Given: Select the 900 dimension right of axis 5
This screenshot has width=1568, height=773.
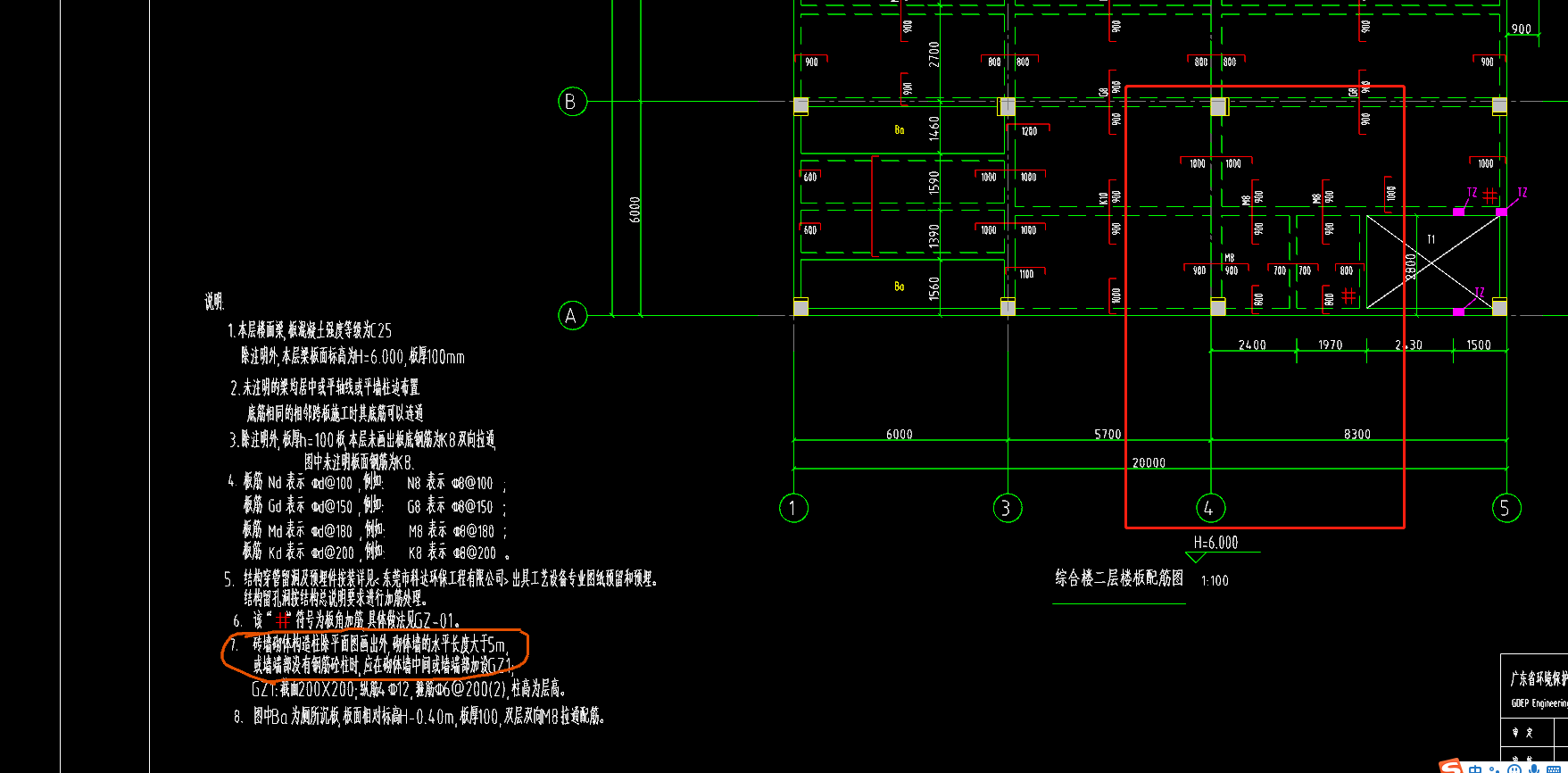Looking at the screenshot, I should (1522, 29).
